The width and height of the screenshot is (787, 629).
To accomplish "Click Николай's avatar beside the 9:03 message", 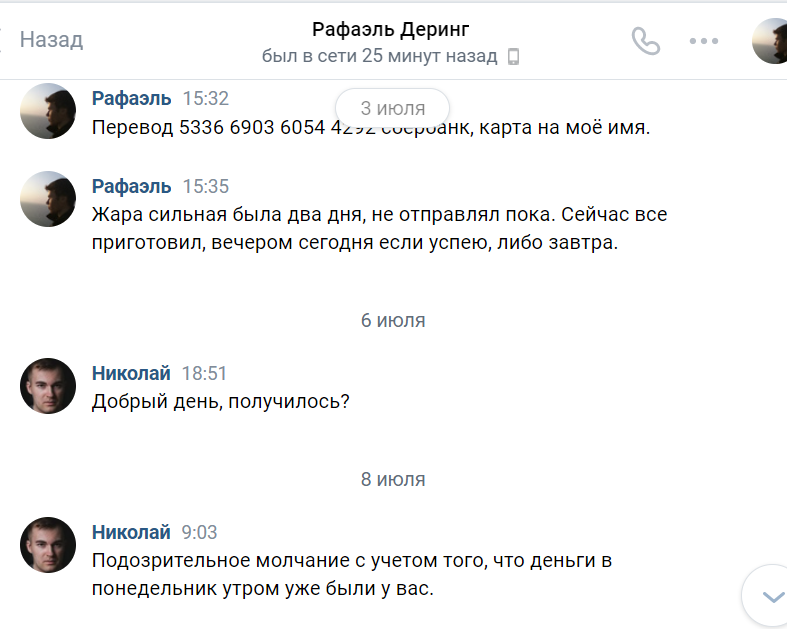I will click(48, 545).
